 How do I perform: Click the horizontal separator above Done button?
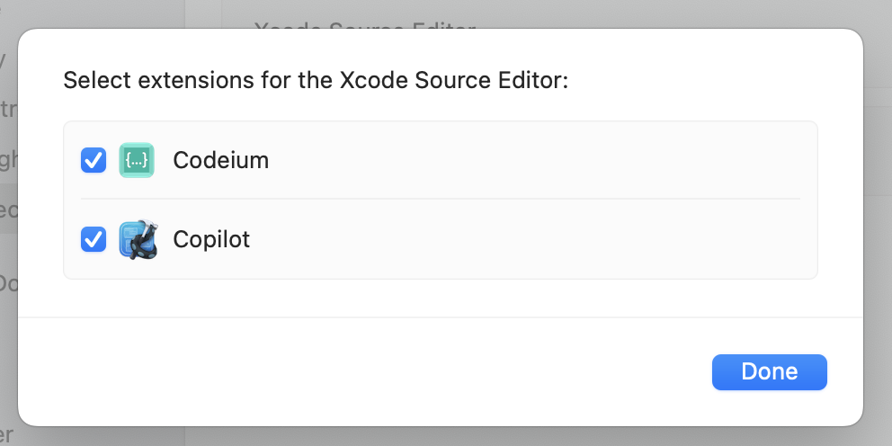tap(440, 318)
